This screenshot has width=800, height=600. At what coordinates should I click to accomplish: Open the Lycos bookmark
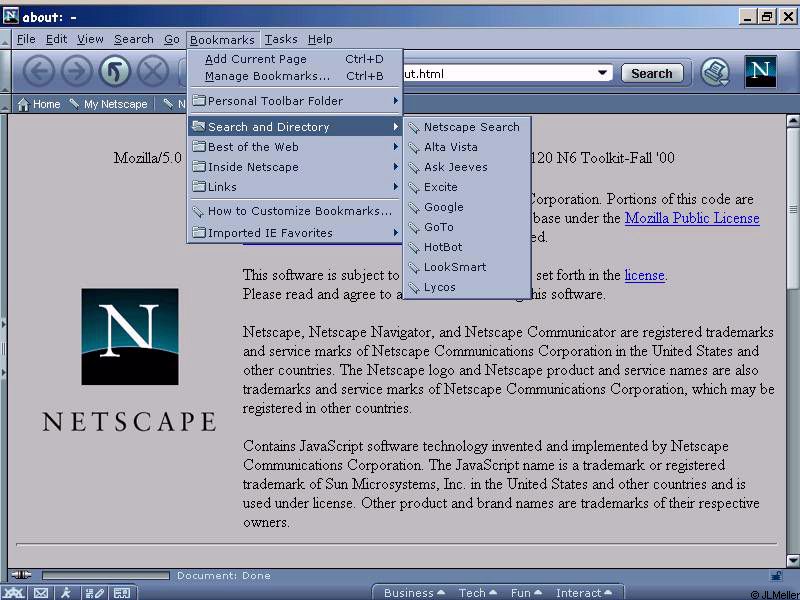[x=467, y=287]
